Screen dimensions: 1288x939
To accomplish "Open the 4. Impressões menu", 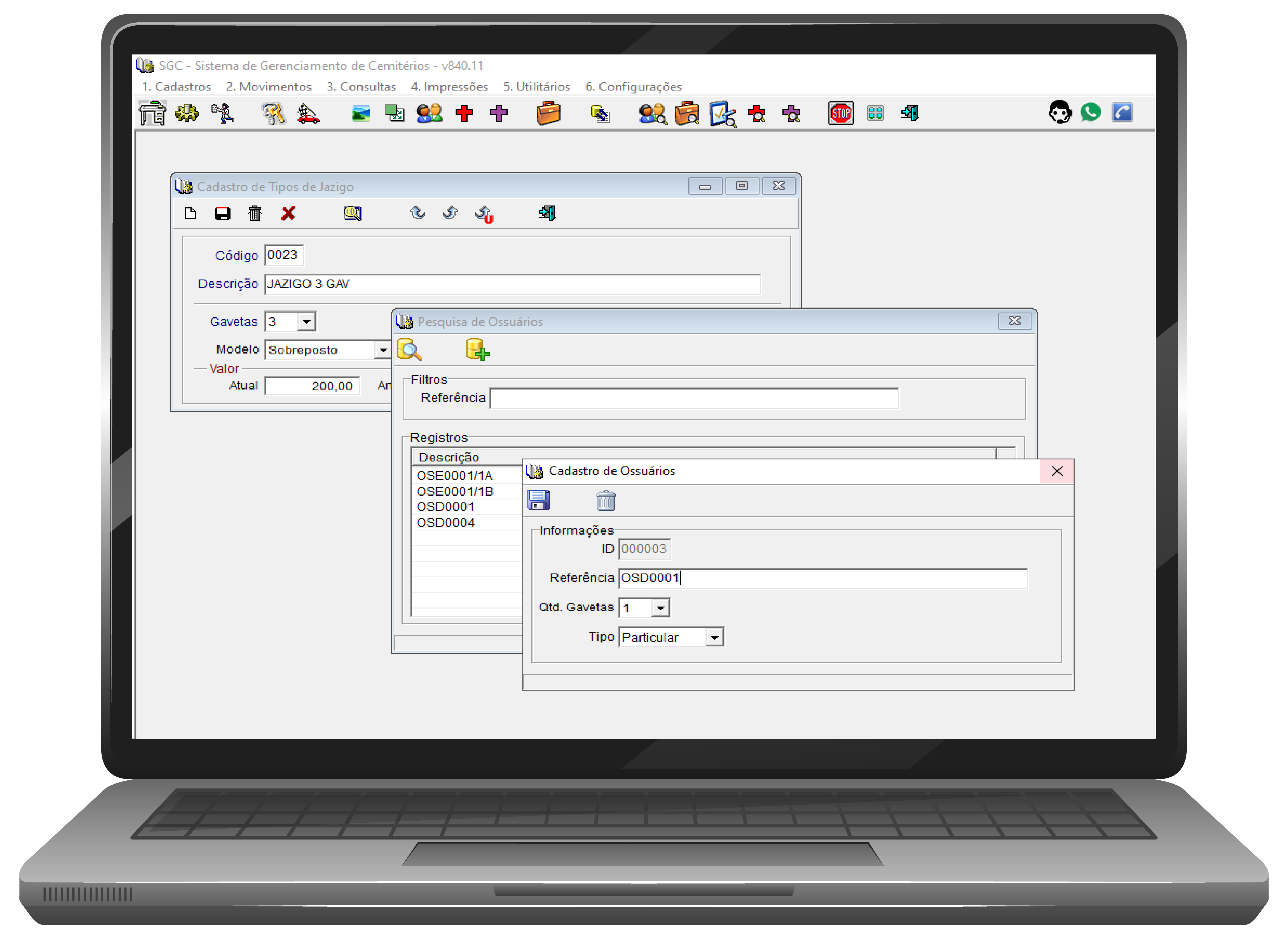I will (x=449, y=86).
